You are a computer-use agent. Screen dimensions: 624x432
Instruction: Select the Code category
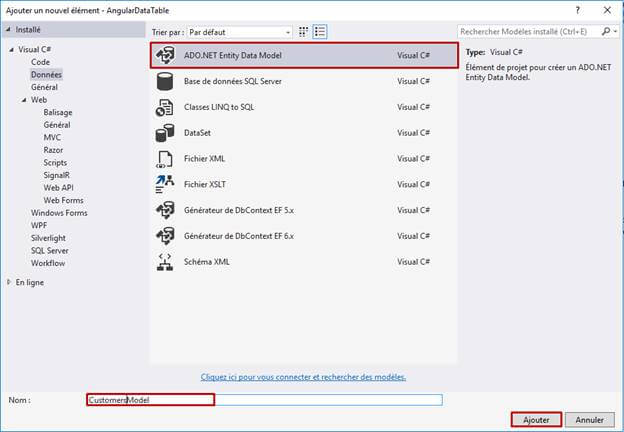coord(40,62)
